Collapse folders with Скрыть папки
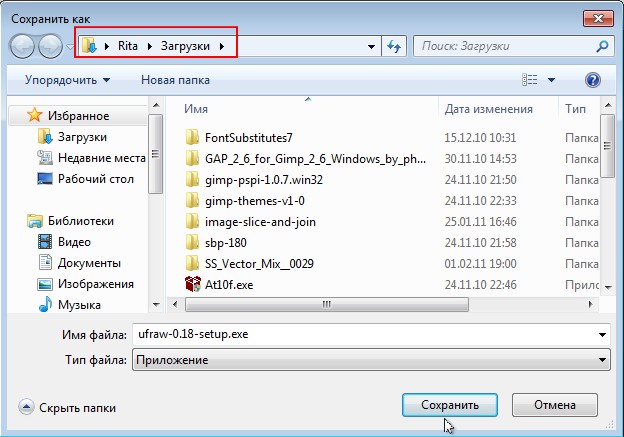Image resolution: width=624 pixels, height=437 pixels. pyautogui.click(x=68, y=407)
